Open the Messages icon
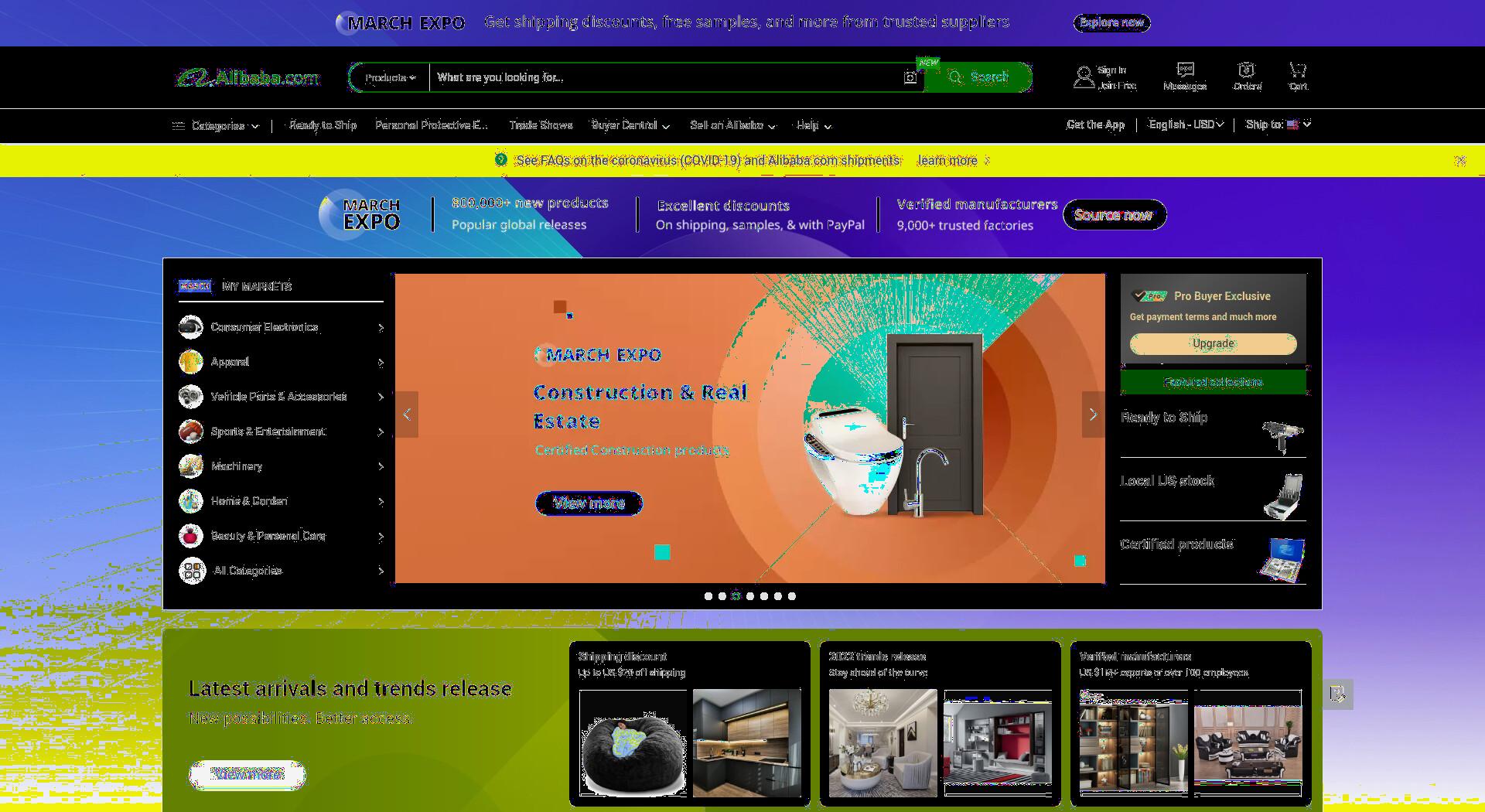Image resolution: width=1485 pixels, height=812 pixels. pyautogui.click(x=1185, y=70)
